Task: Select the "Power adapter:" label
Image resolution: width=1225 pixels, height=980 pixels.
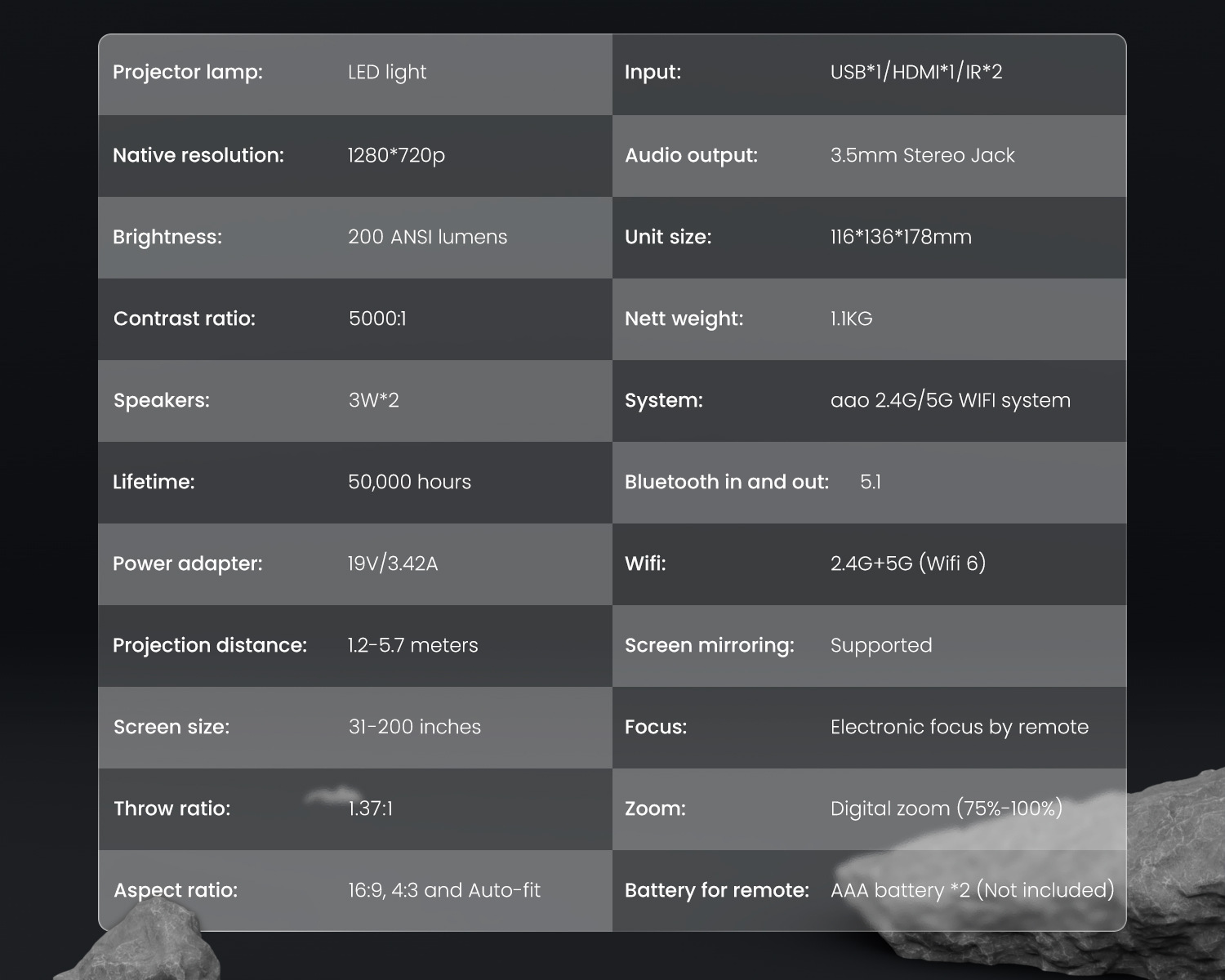Action: coord(188,563)
